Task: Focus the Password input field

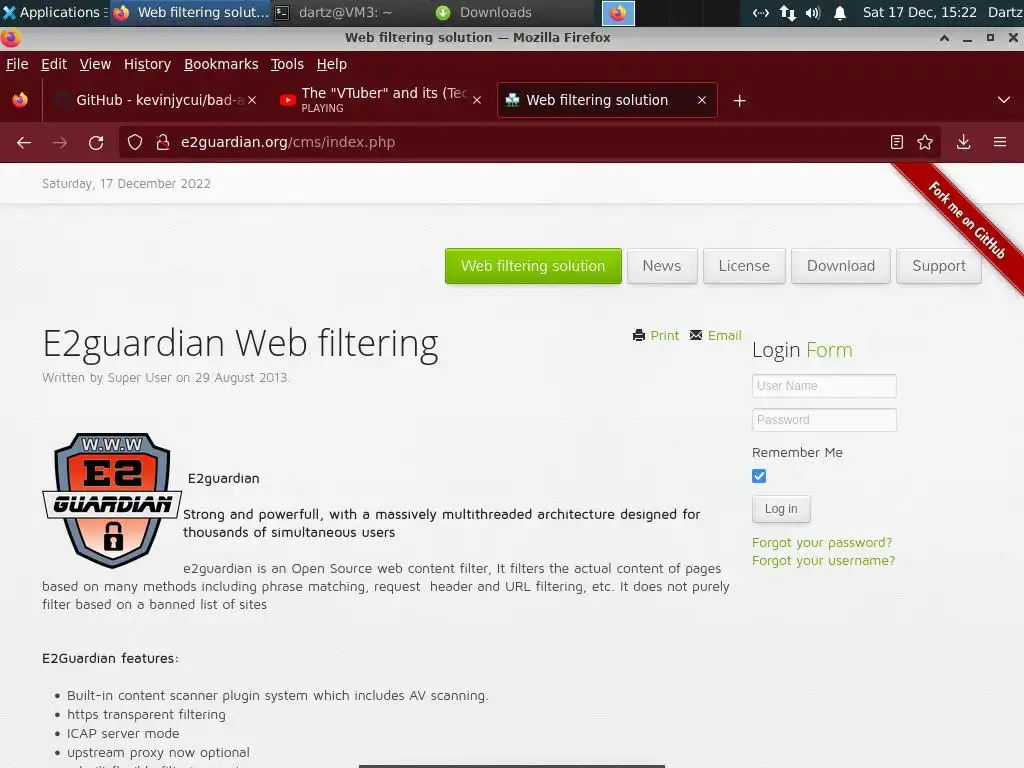Action: [824, 420]
